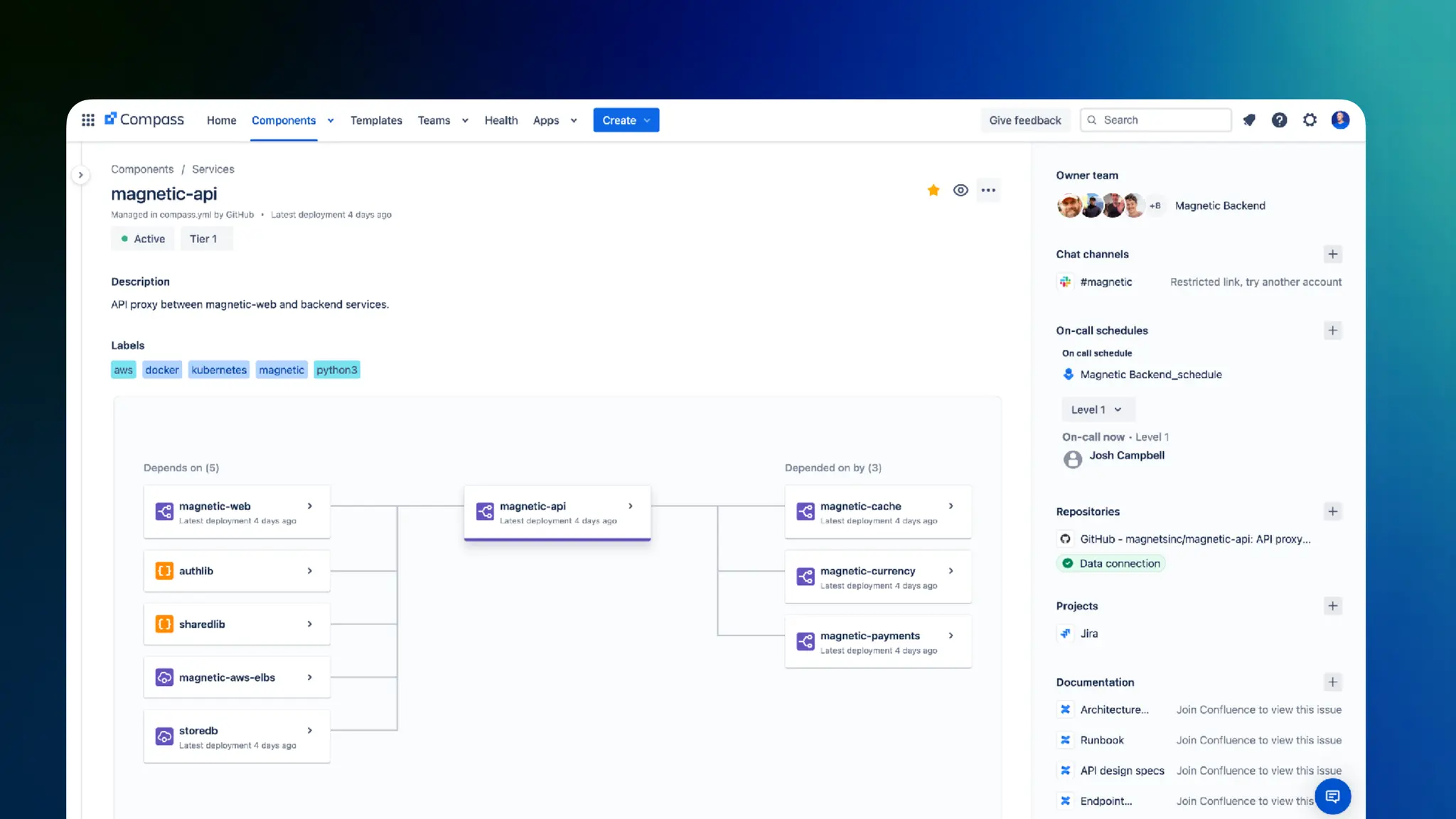Open the notifications icon in top bar
The width and height of the screenshot is (1456, 819).
point(1249,120)
